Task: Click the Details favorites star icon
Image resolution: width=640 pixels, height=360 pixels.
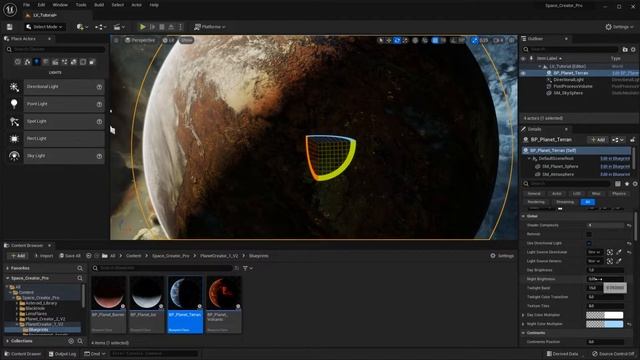Action: (627, 184)
